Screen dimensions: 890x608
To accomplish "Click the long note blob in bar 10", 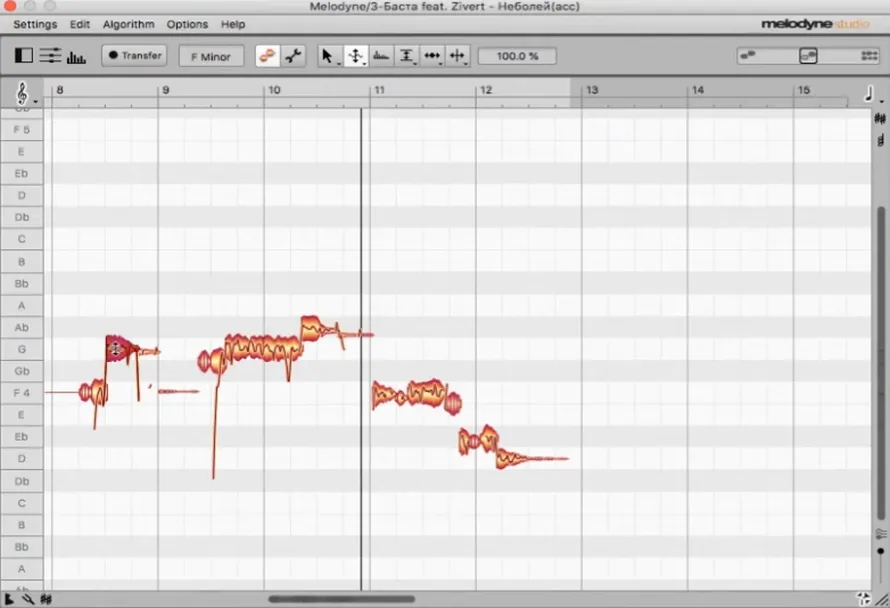I will point(262,348).
